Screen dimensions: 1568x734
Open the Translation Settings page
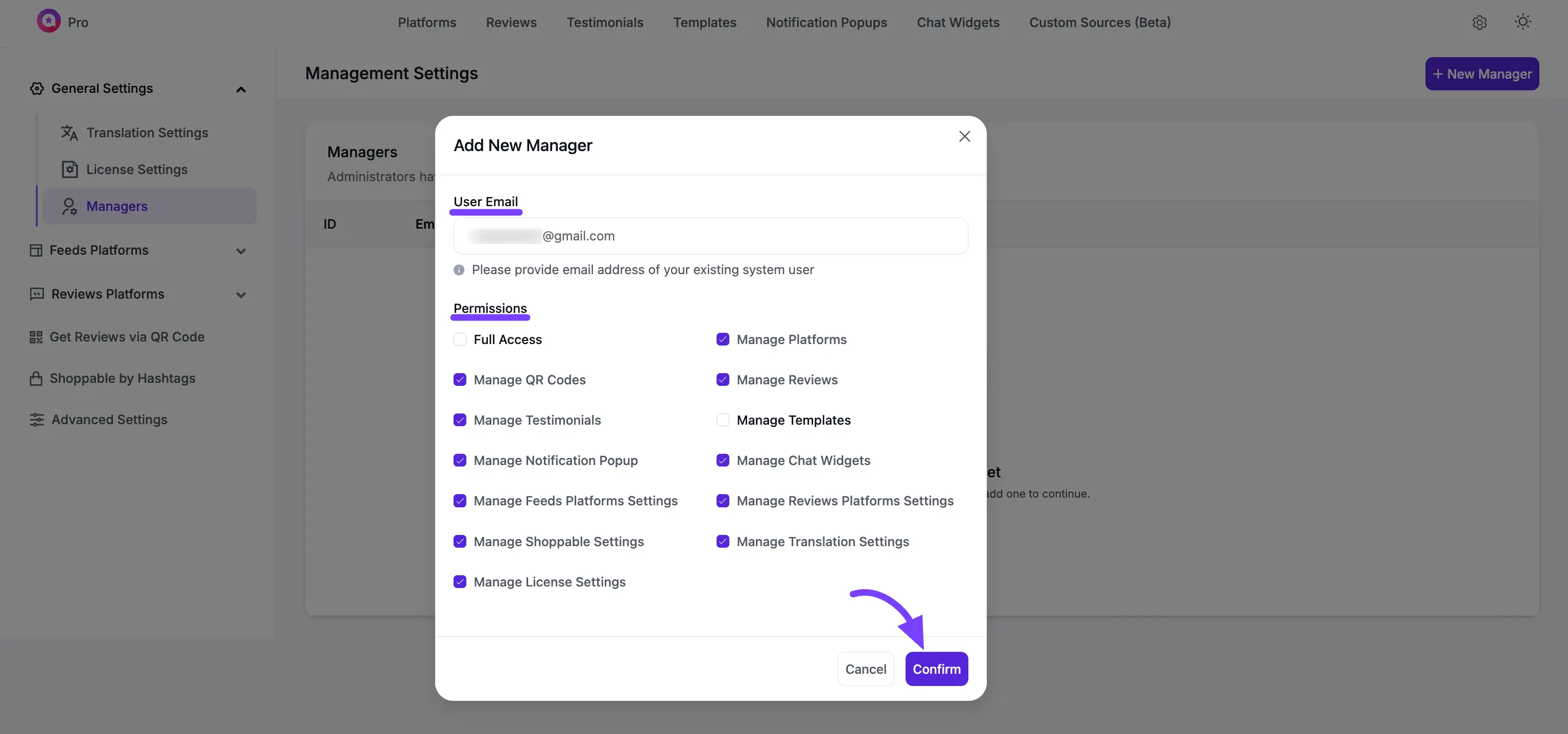(x=147, y=133)
